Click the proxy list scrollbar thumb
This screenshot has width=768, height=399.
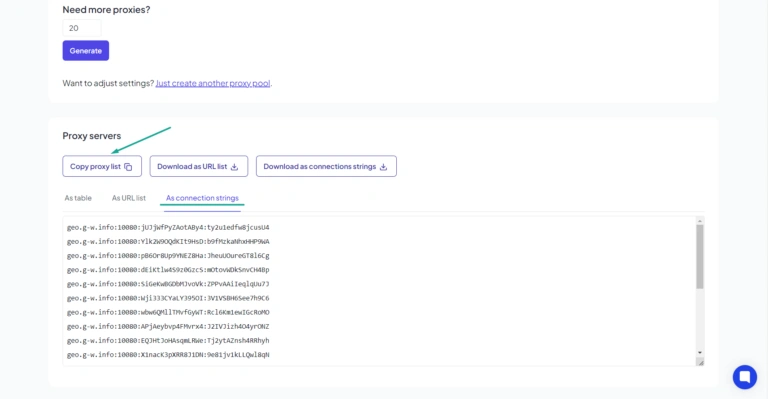click(x=700, y=257)
